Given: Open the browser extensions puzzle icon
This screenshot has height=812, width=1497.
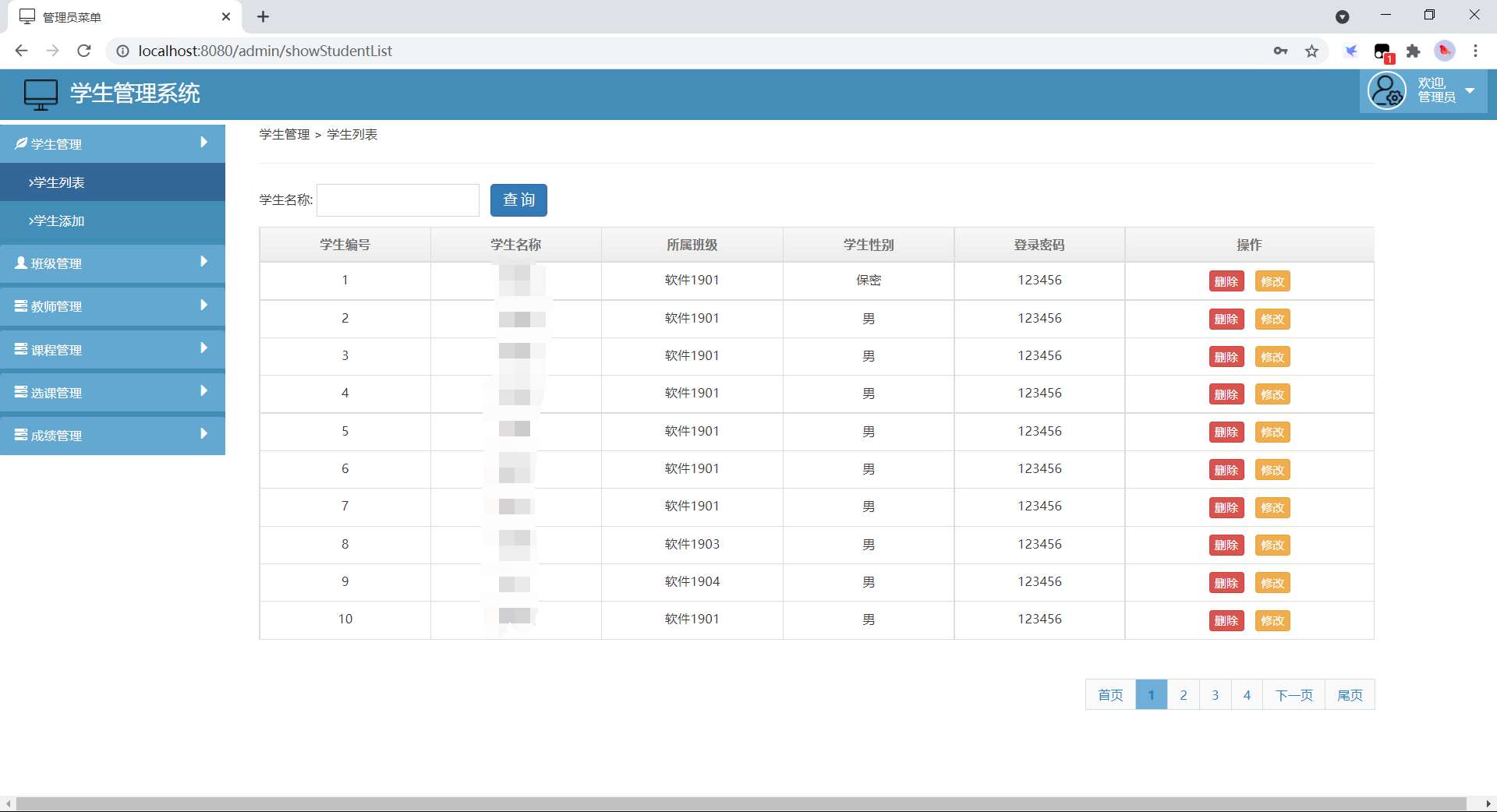Looking at the screenshot, I should [1413, 51].
